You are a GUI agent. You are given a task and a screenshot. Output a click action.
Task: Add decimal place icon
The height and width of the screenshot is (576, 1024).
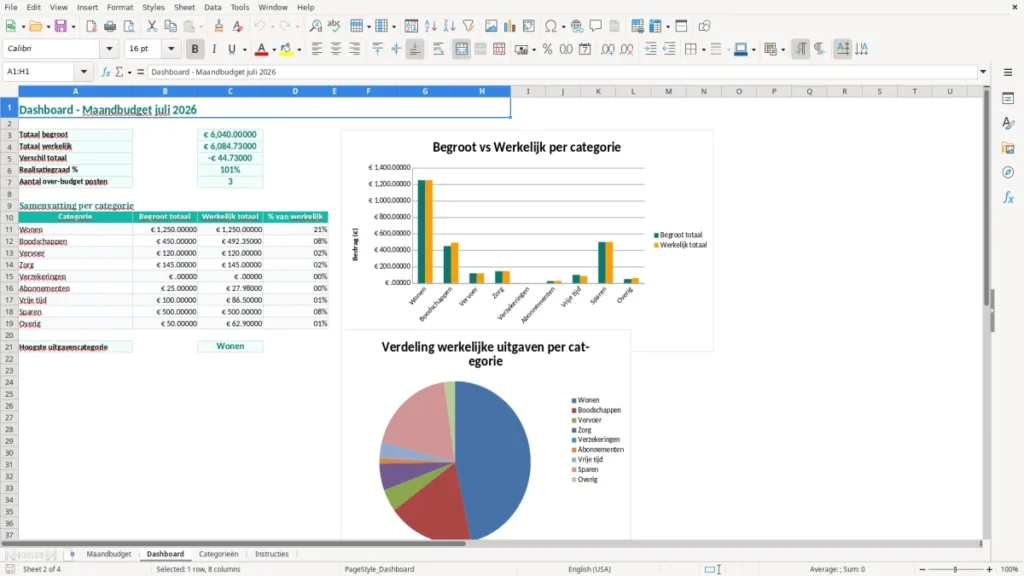607,49
